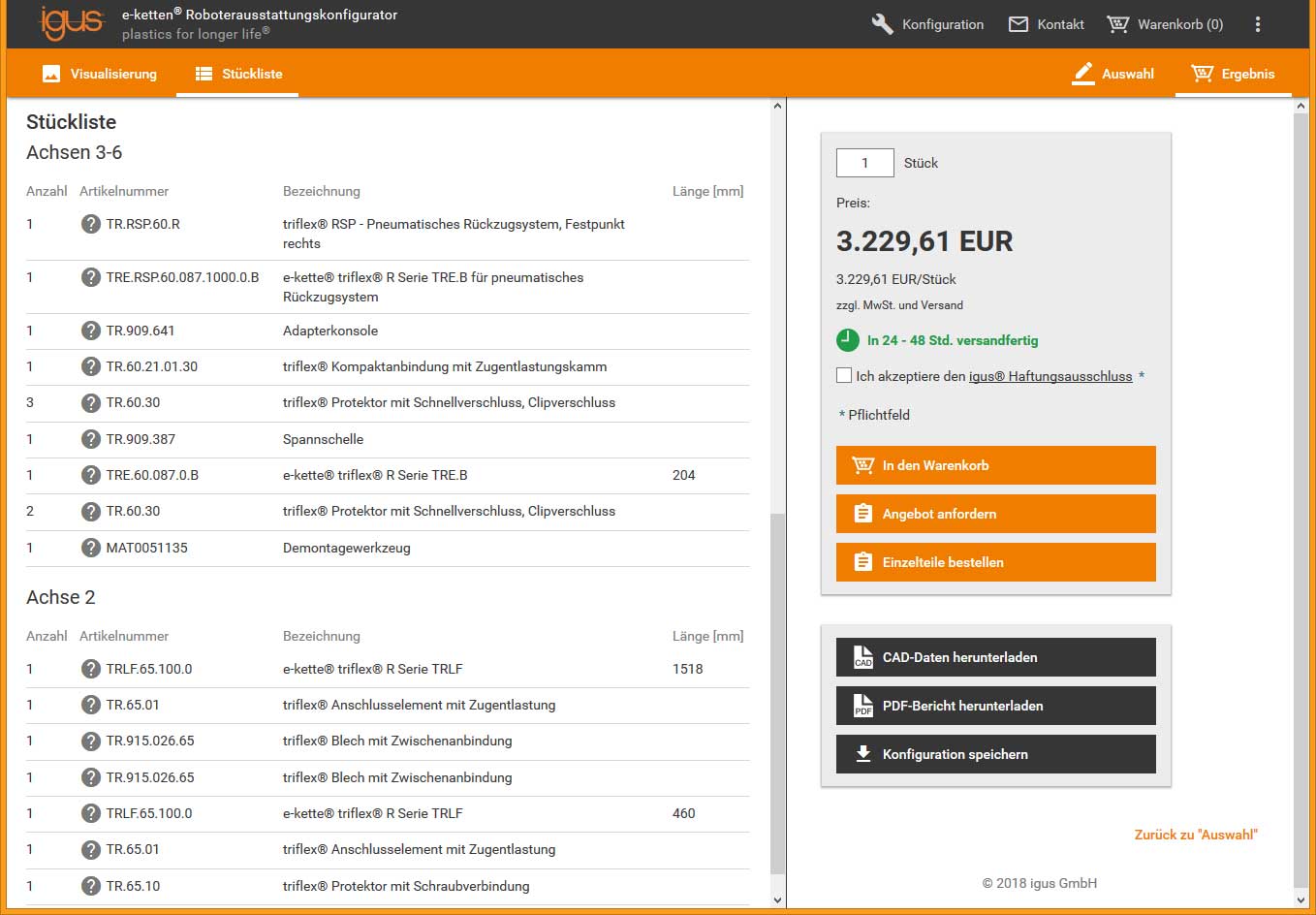Open Konfiguration wrench menu

(927, 24)
